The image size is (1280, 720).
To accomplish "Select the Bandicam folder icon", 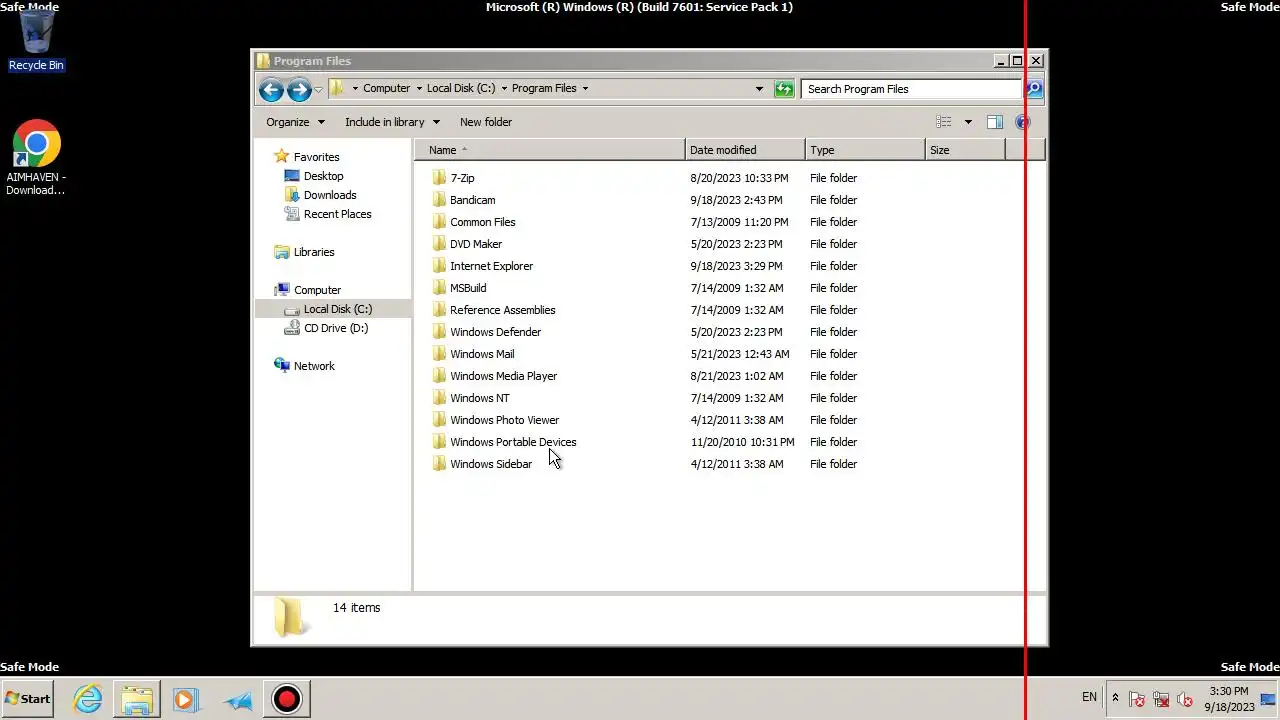I will point(438,200).
